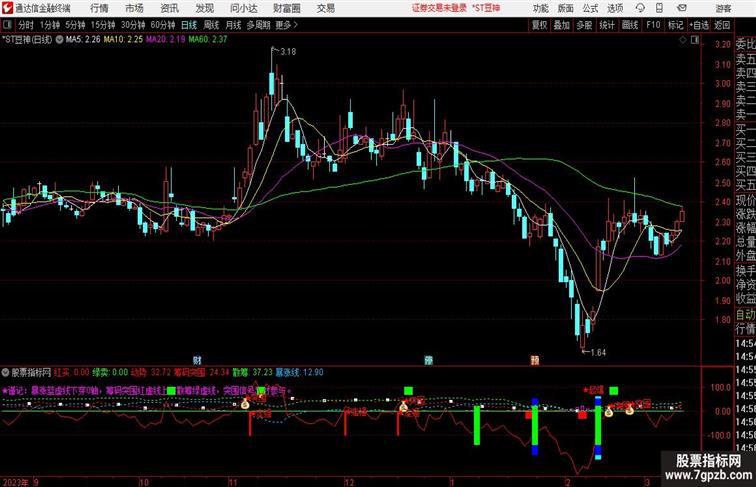Click the *ST豆神 stock name in title bar
The image size is (756, 487).
click(486, 8)
